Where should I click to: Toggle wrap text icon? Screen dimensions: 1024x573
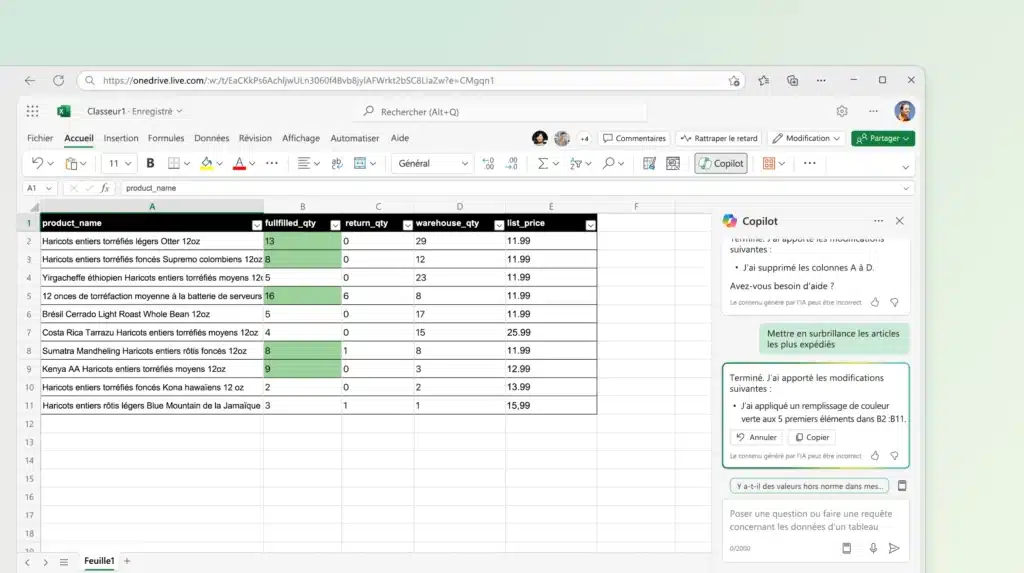point(337,163)
